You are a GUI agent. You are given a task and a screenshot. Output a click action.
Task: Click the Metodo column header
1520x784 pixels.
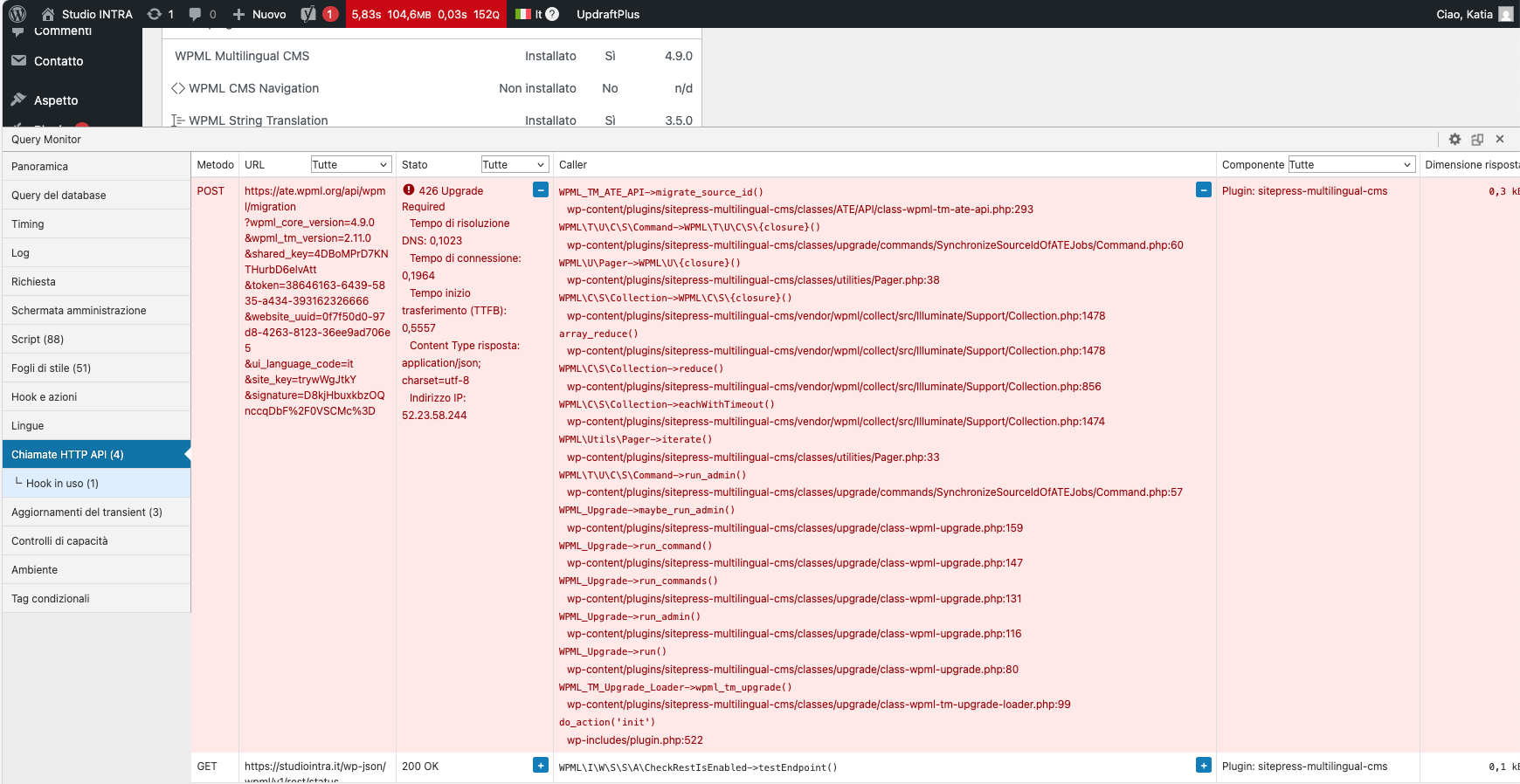[215, 164]
